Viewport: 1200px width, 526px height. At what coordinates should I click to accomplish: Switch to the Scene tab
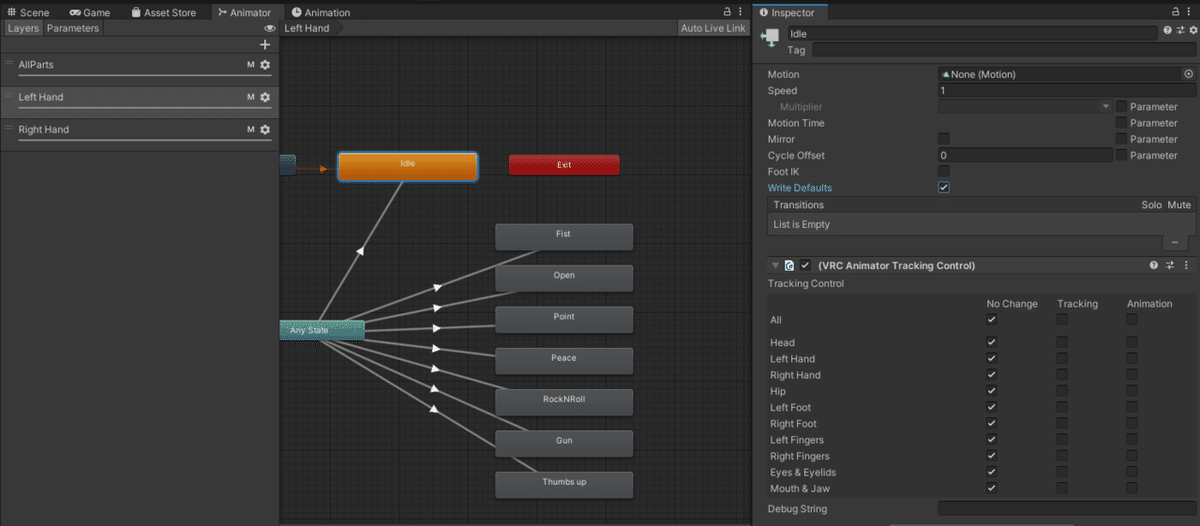28,13
